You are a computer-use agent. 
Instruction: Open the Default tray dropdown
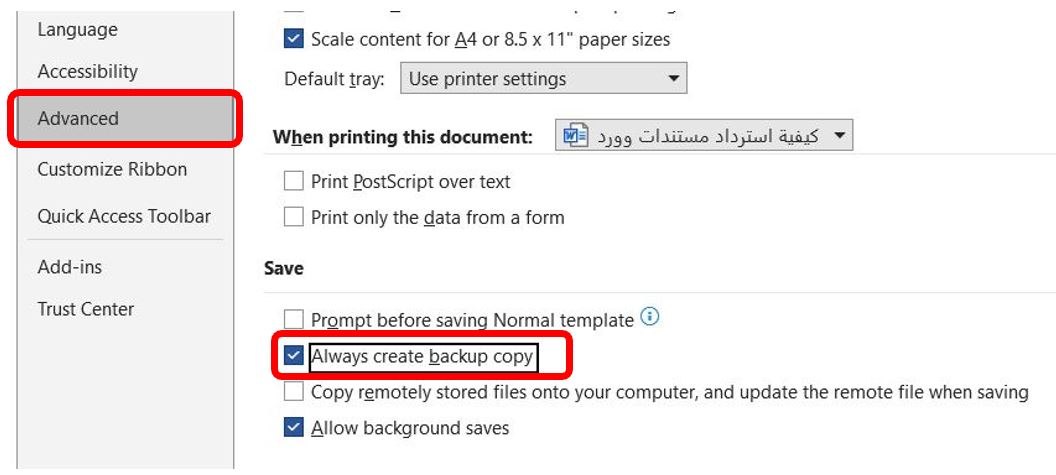[543, 79]
